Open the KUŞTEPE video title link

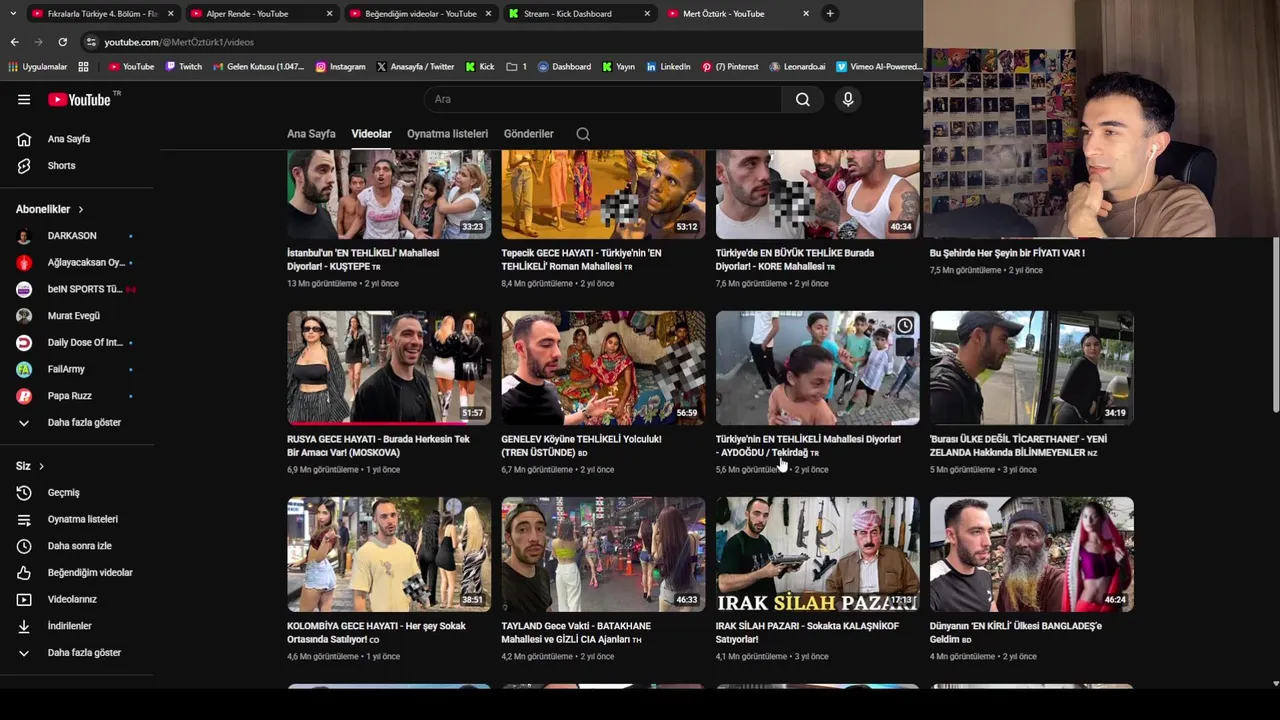pyautogui.click(x=363, y=260)
